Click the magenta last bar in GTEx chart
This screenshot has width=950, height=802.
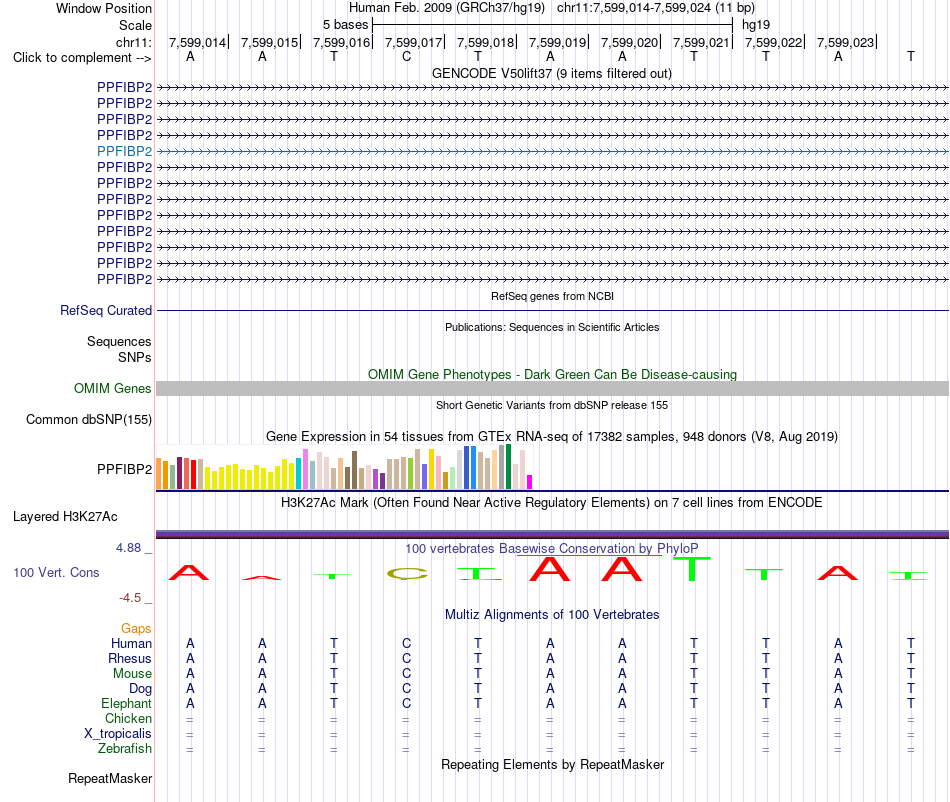530,482
